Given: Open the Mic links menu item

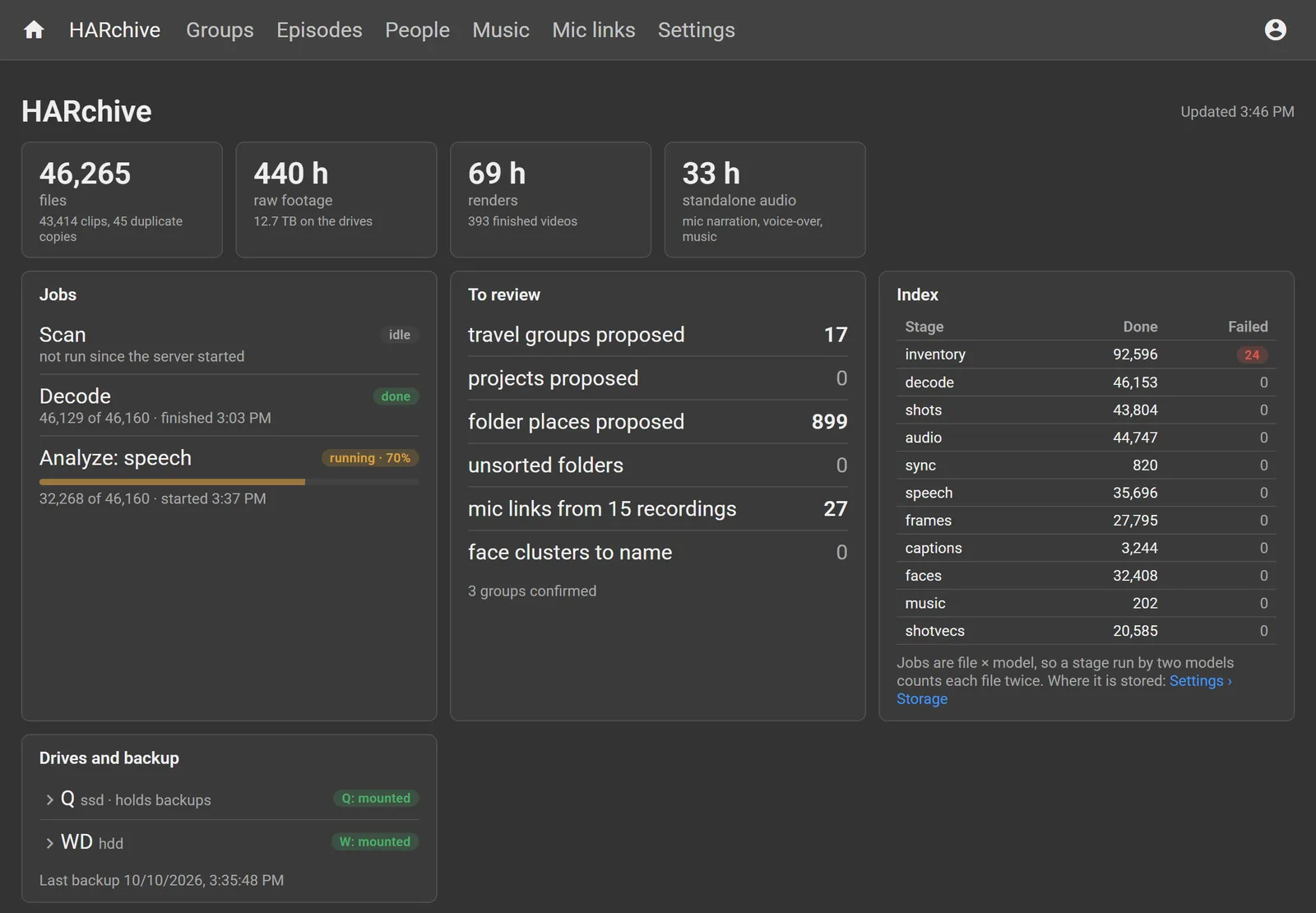Looking at the screenshot, I should 594,30.
